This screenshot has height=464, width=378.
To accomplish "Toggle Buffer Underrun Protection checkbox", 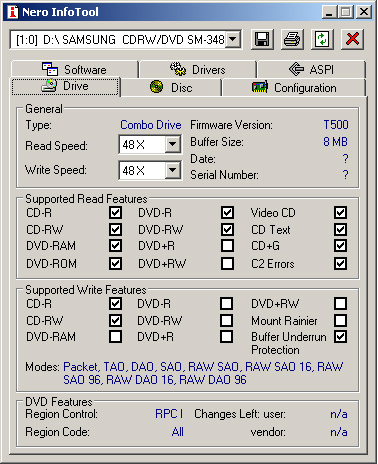I will click(340, 337).
